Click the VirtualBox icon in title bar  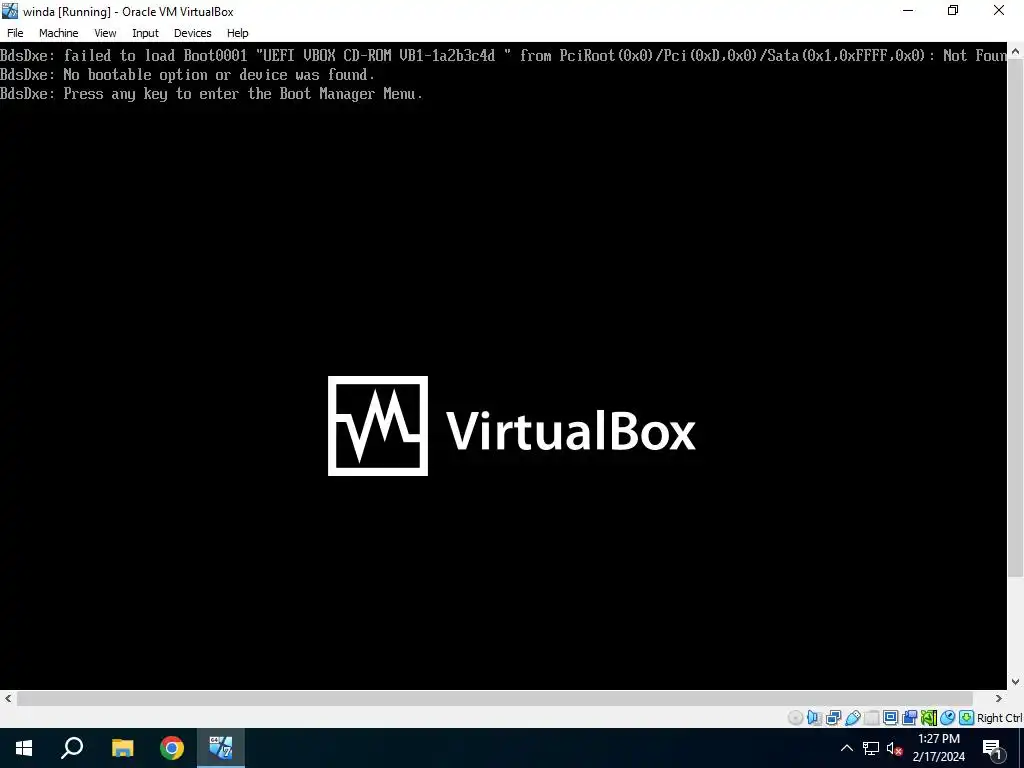click(x=10, y=11)
